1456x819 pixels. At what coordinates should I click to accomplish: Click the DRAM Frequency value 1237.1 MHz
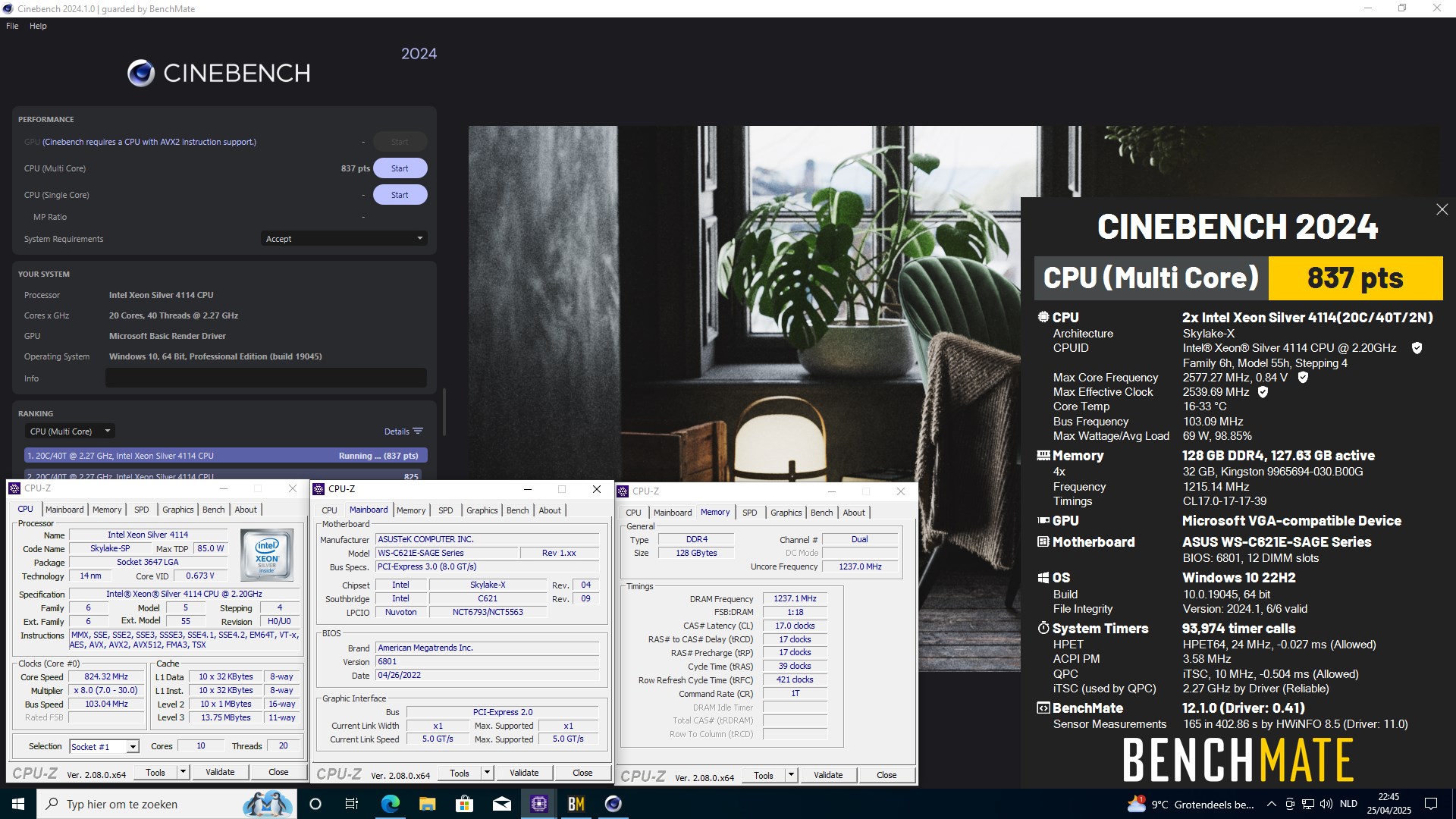pyautogui.click(x=795, y=599)
